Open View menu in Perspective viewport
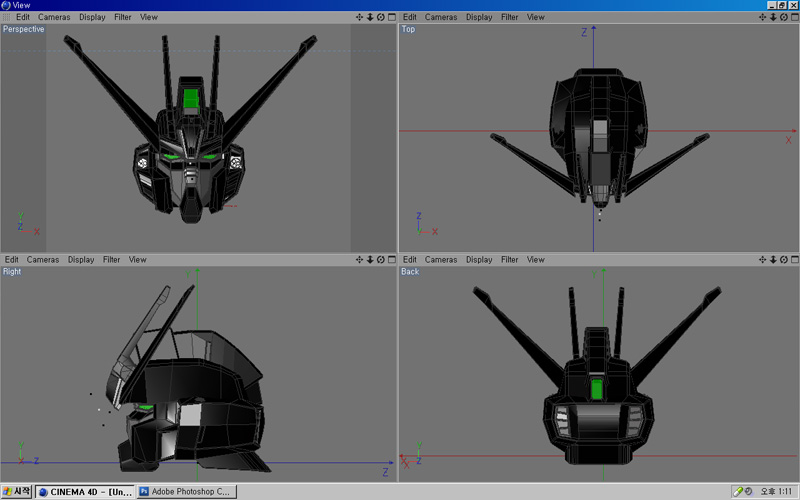Screen dimensions: 800x500 coord(148,17)
